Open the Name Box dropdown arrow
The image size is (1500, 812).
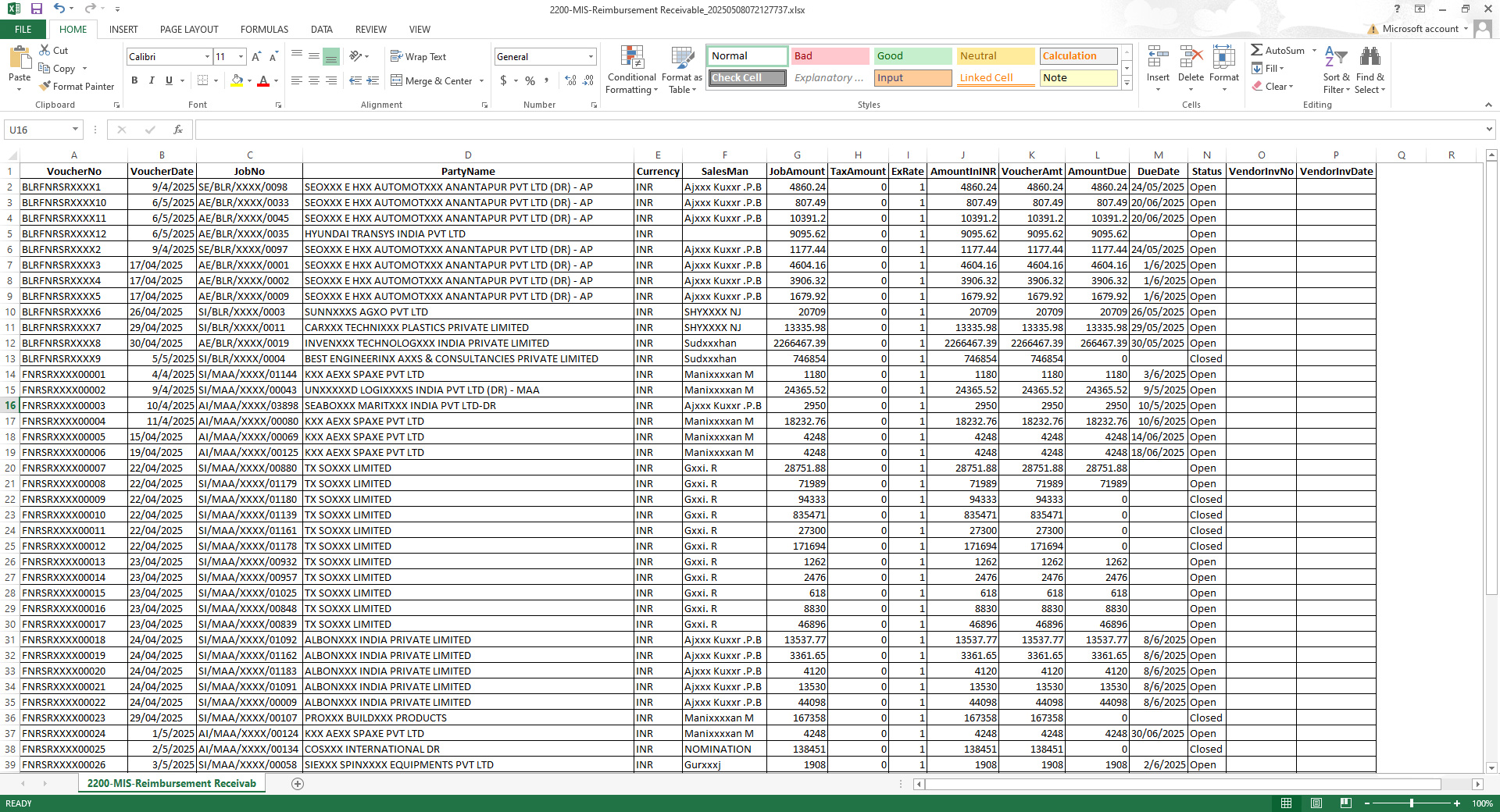[x=75, y=130]
